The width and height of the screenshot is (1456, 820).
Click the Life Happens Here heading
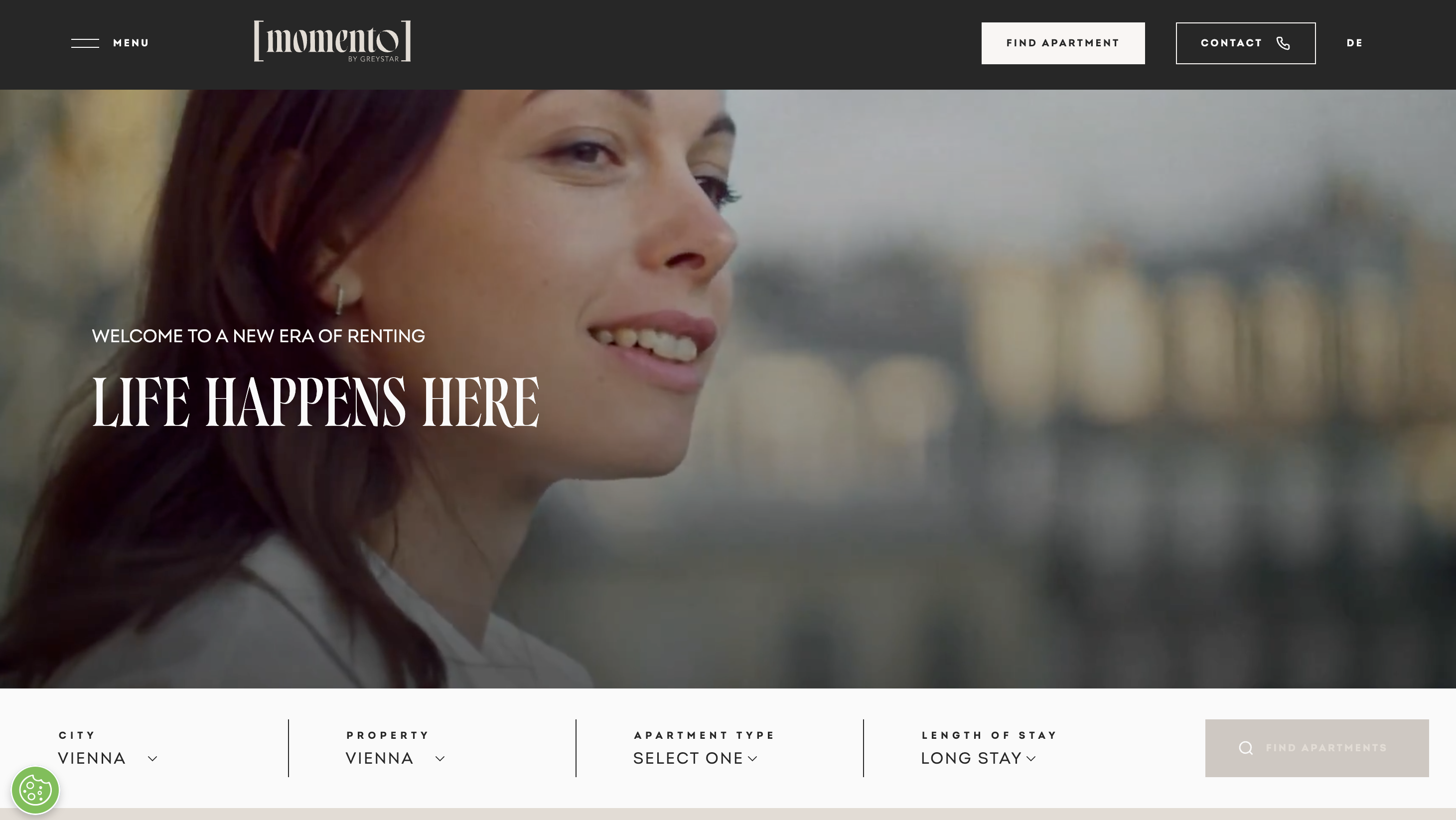pyautogui.click(x=315, y=402)
